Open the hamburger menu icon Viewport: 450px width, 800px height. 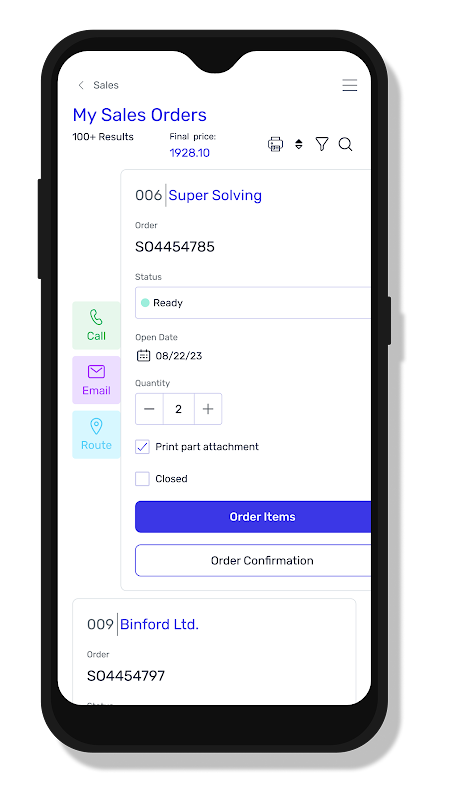coord(349,85)
